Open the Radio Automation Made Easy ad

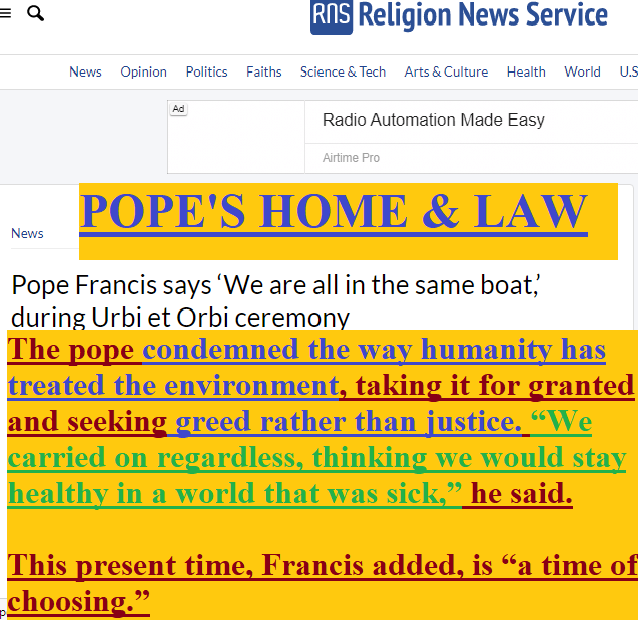[433, 120]
